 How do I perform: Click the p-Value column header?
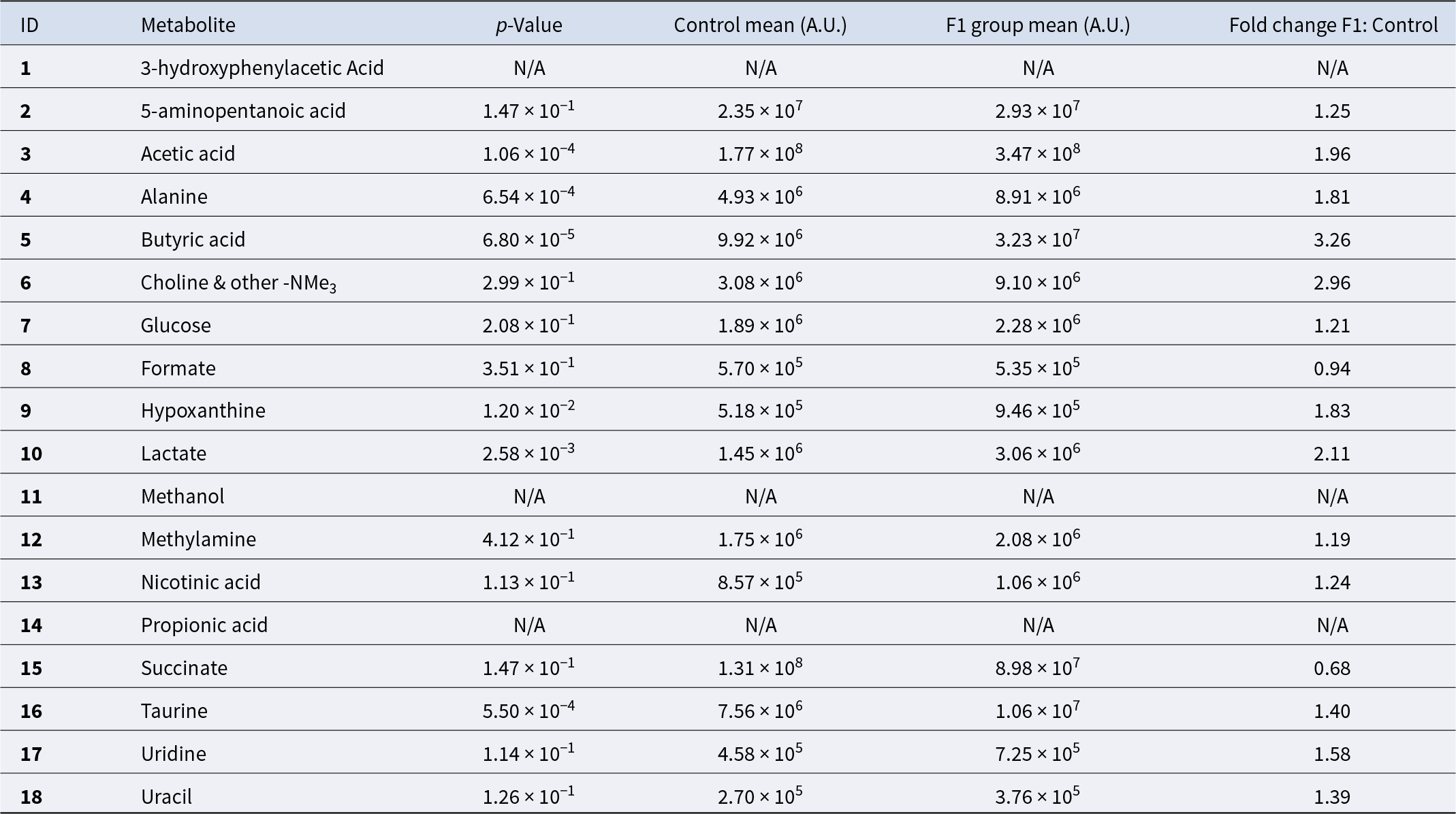pos(528,25)
